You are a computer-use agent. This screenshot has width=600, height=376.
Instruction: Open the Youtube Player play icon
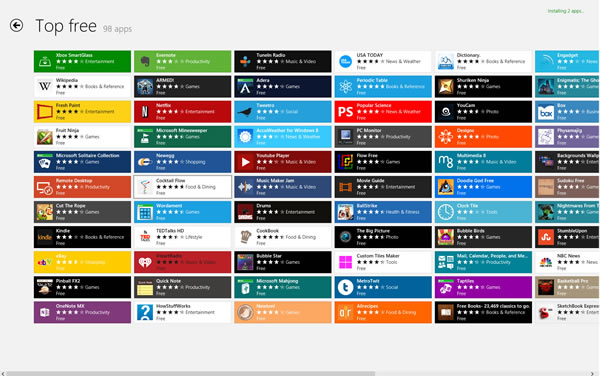[245, 162]
